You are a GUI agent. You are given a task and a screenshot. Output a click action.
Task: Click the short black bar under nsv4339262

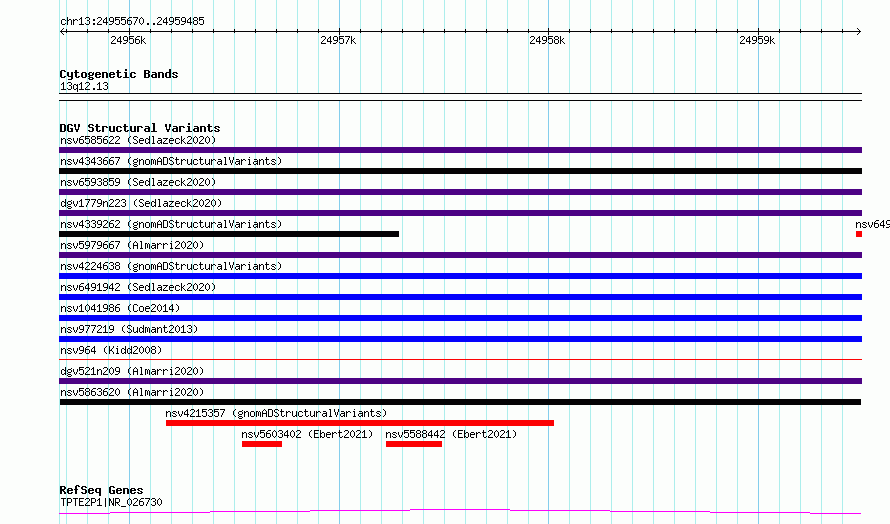point(229,234)
